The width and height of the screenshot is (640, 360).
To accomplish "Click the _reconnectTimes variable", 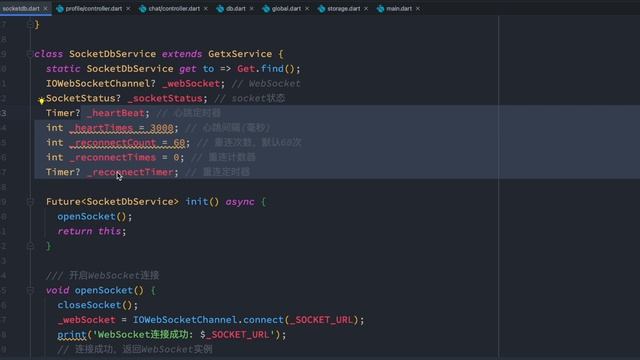I will [x=113, y=157].
